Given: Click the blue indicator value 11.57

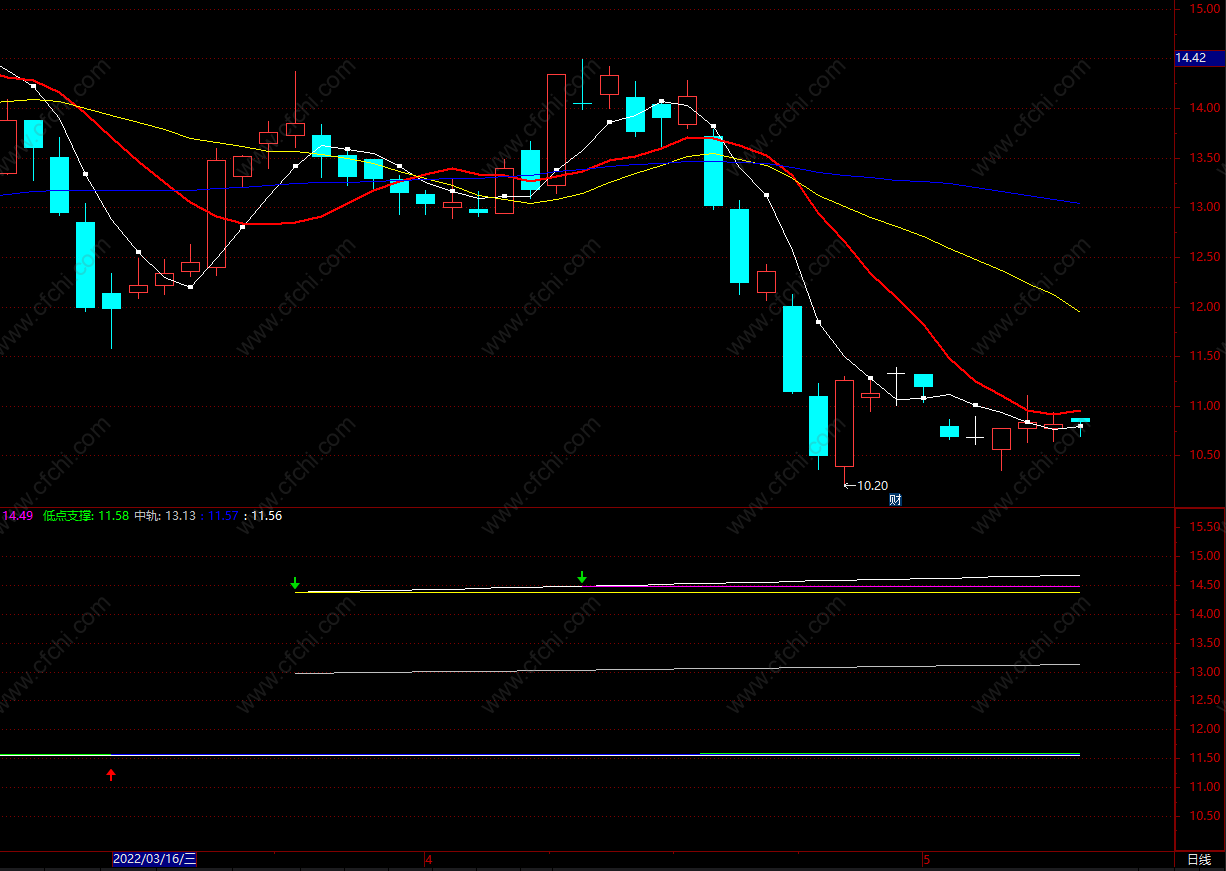Looking at the screenshot, I should pyautogui.click(x=223, y=516).
